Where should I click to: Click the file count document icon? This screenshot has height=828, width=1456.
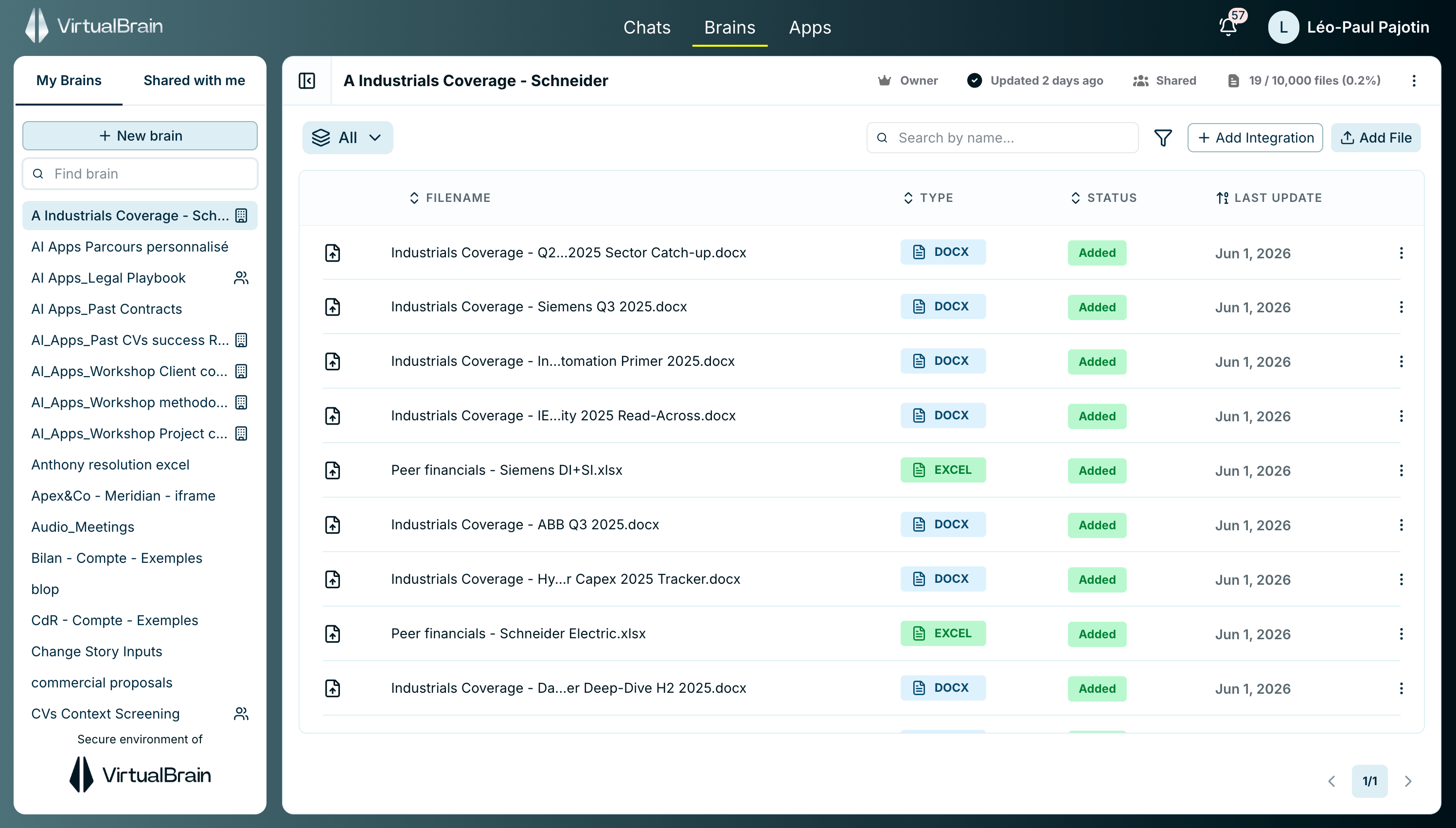point(1234,81)
